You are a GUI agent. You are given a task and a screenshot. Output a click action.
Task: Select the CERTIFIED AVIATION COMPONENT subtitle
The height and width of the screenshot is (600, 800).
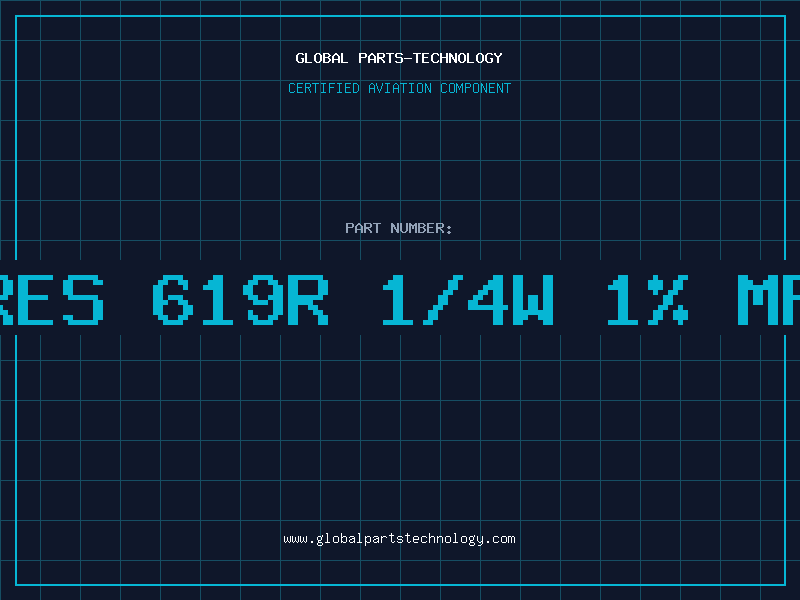click(399, 88)
